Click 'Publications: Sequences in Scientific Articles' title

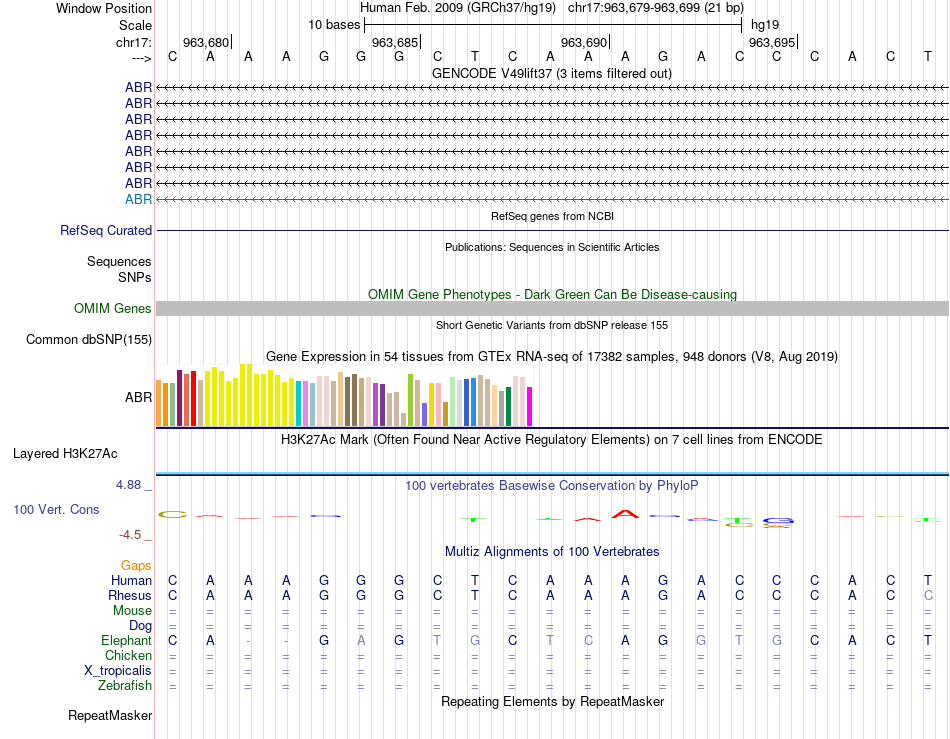[552, 247]
